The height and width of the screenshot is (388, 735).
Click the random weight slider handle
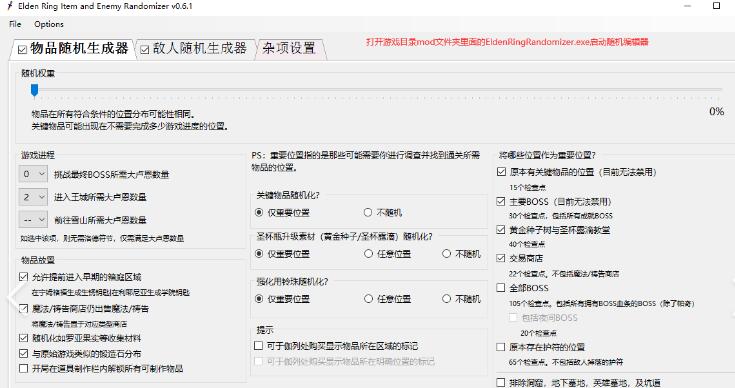coord(34,90)
